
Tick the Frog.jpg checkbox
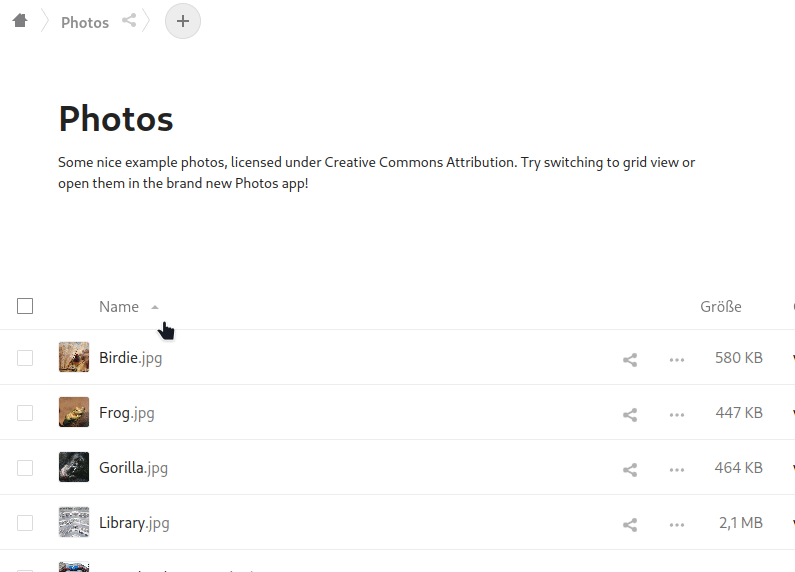(25, 413)
